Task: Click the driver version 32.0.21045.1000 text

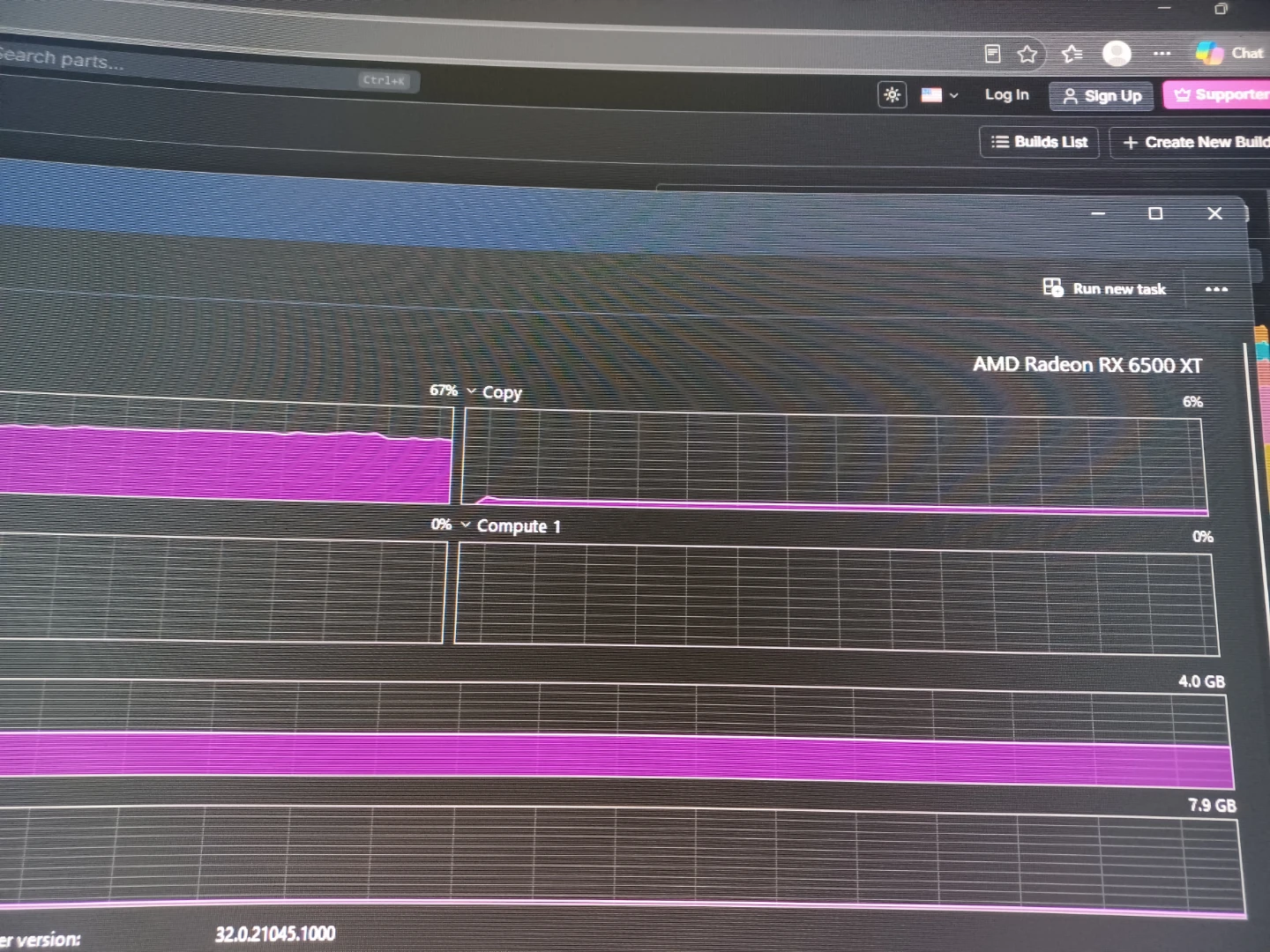Action: pos(275,933)
